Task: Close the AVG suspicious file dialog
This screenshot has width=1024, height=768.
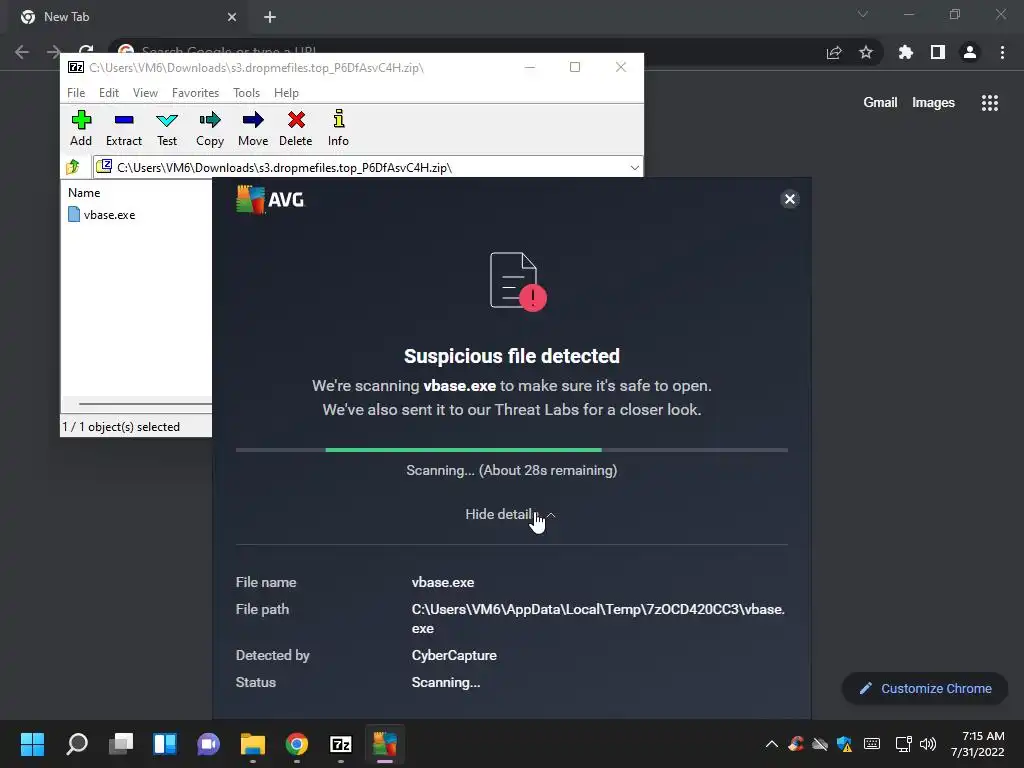Action: [790, 199]
